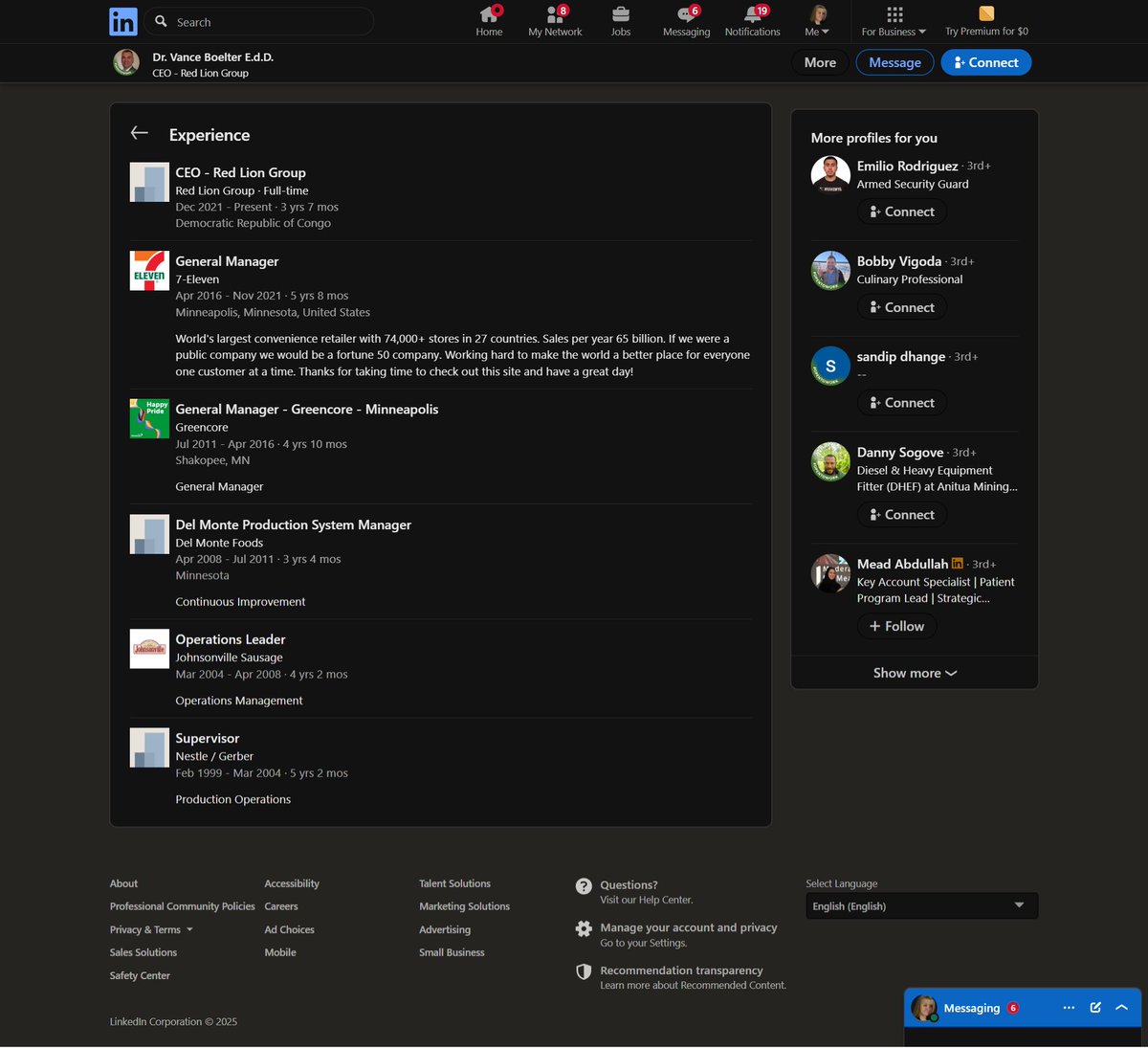1148x1048 pixels.
Task: Click into the Search field
Action: tap(268, 22)
